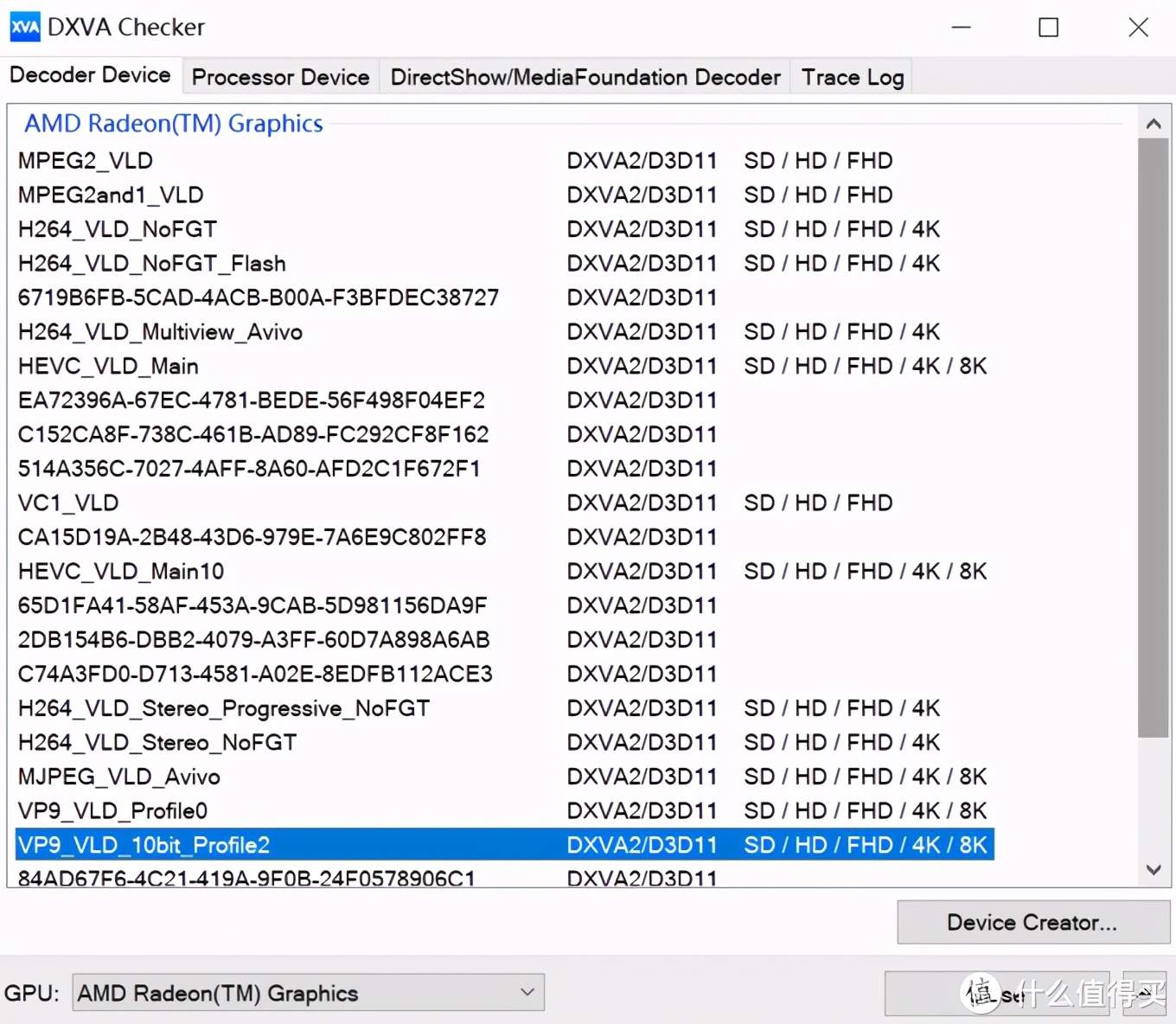Click the highlighted VP9_VLD_10bit_Profile2 row
Image resolution: width=1176 pixels, height=1024 pixels.
point(144,845)
